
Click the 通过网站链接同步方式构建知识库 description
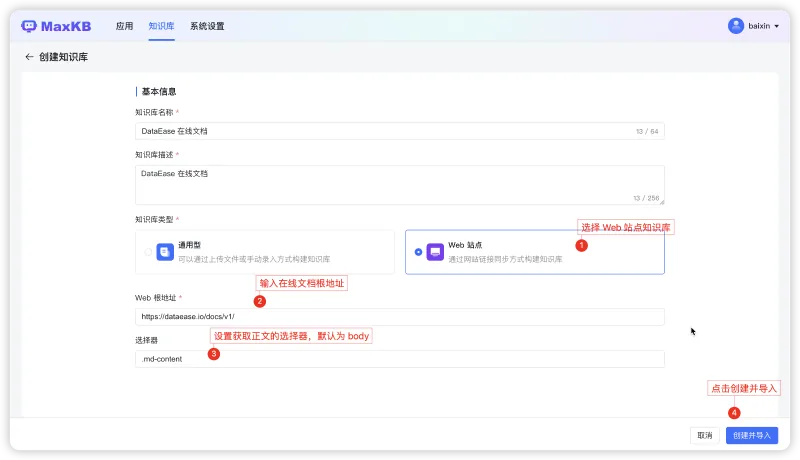(505, 259)
